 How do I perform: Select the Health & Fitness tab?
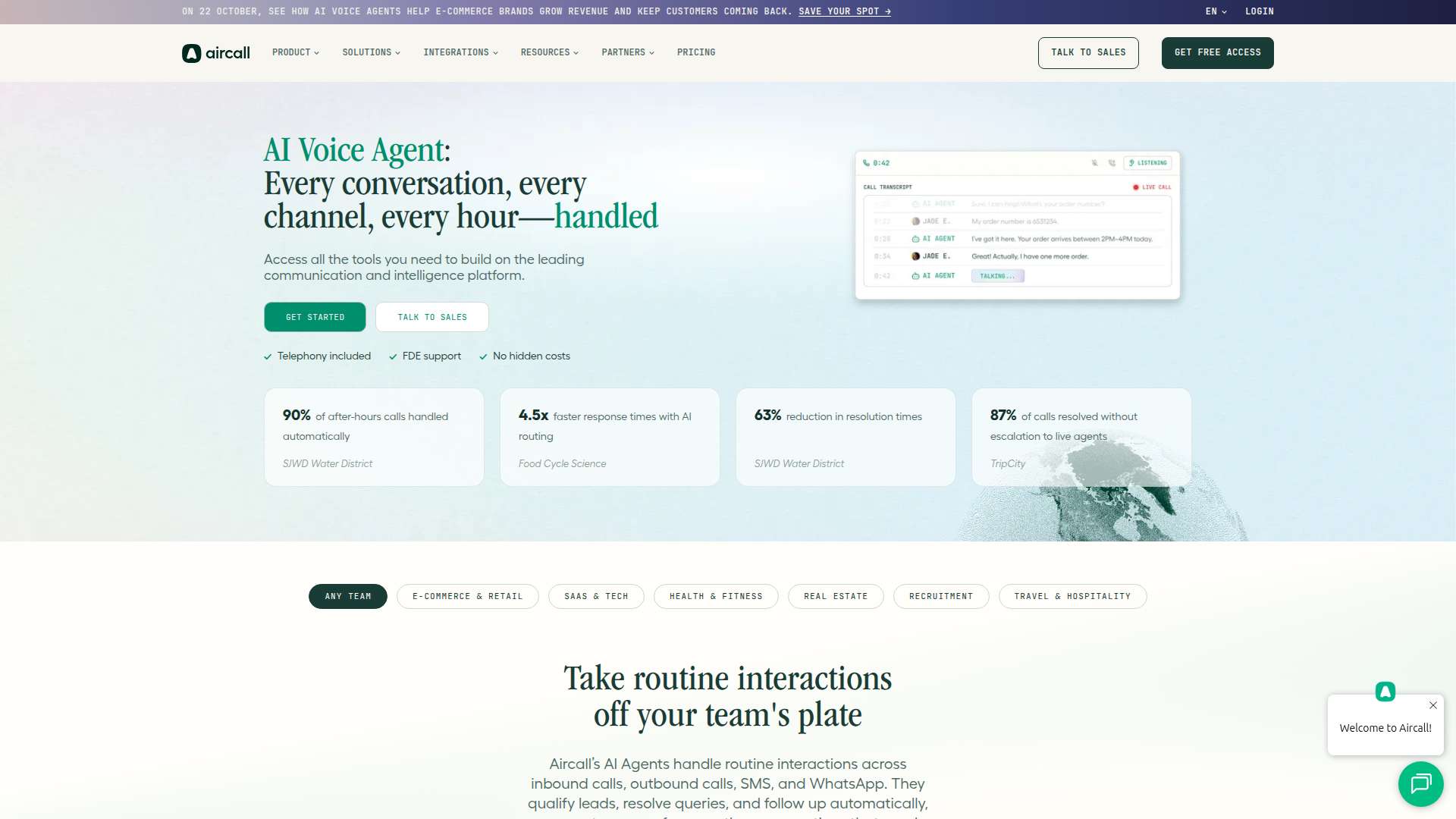(716, 597)
